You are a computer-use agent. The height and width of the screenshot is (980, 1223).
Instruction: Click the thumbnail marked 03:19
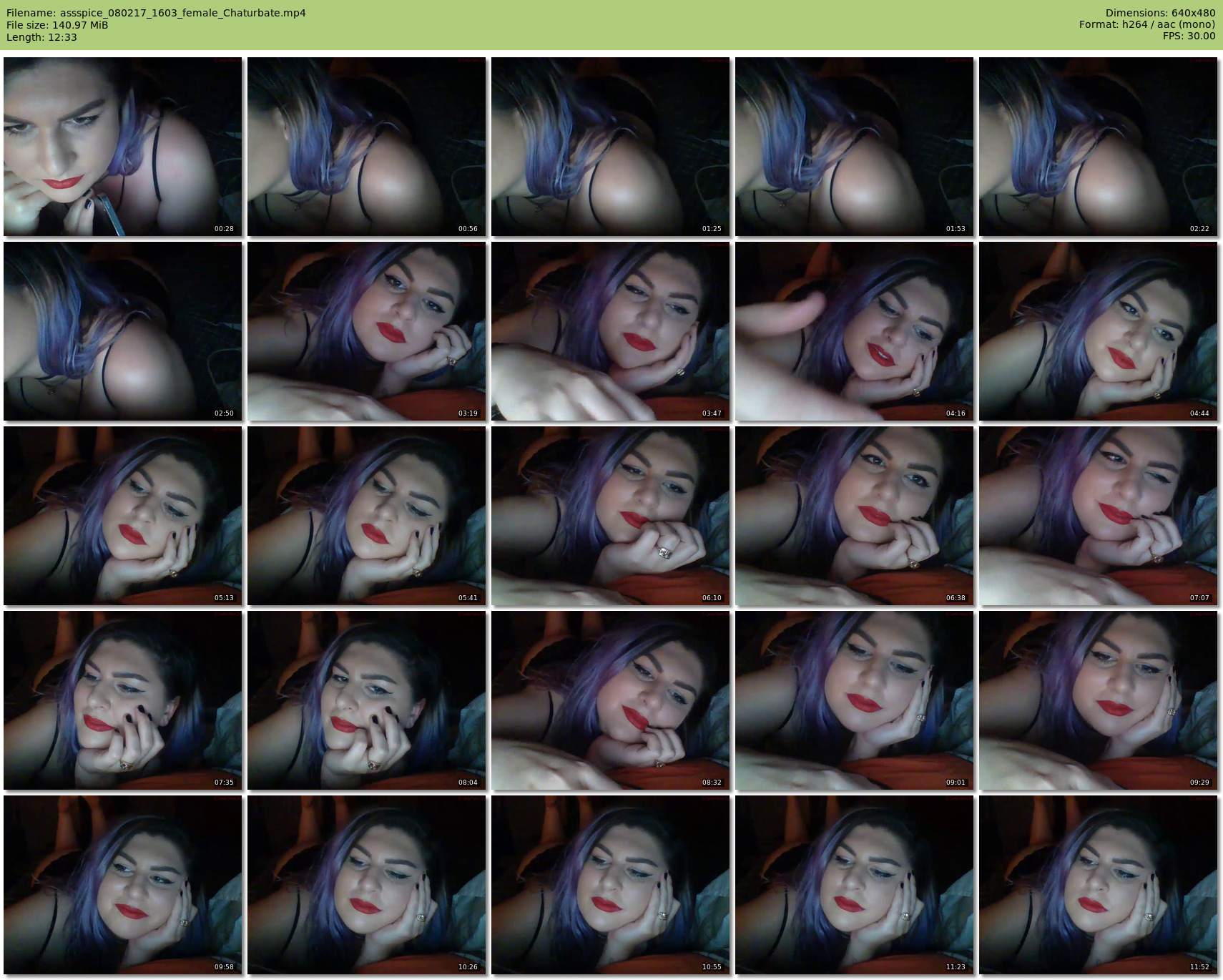[x=366, y=331]
